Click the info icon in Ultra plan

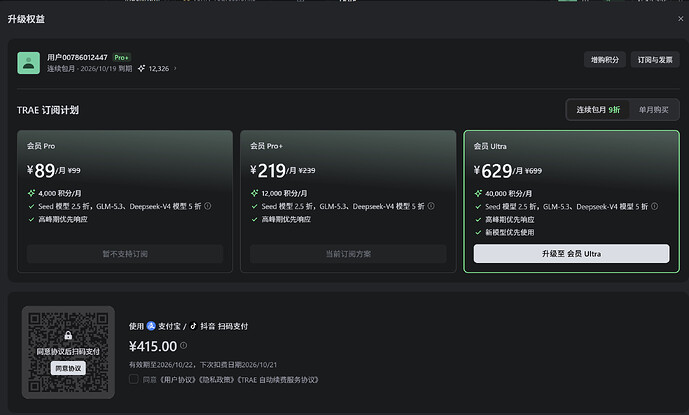(655, 206)
